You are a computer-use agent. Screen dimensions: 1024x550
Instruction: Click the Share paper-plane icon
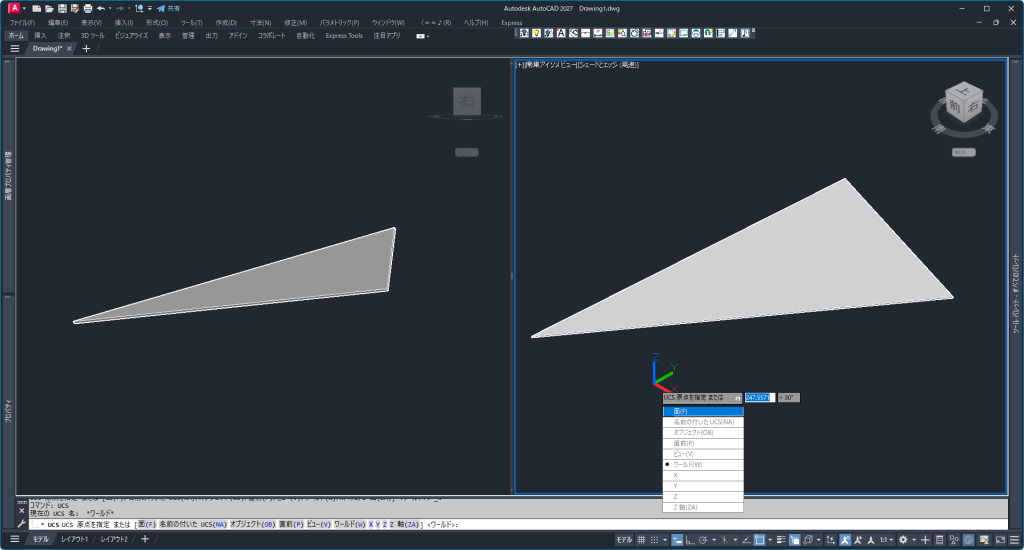[160, 8]
